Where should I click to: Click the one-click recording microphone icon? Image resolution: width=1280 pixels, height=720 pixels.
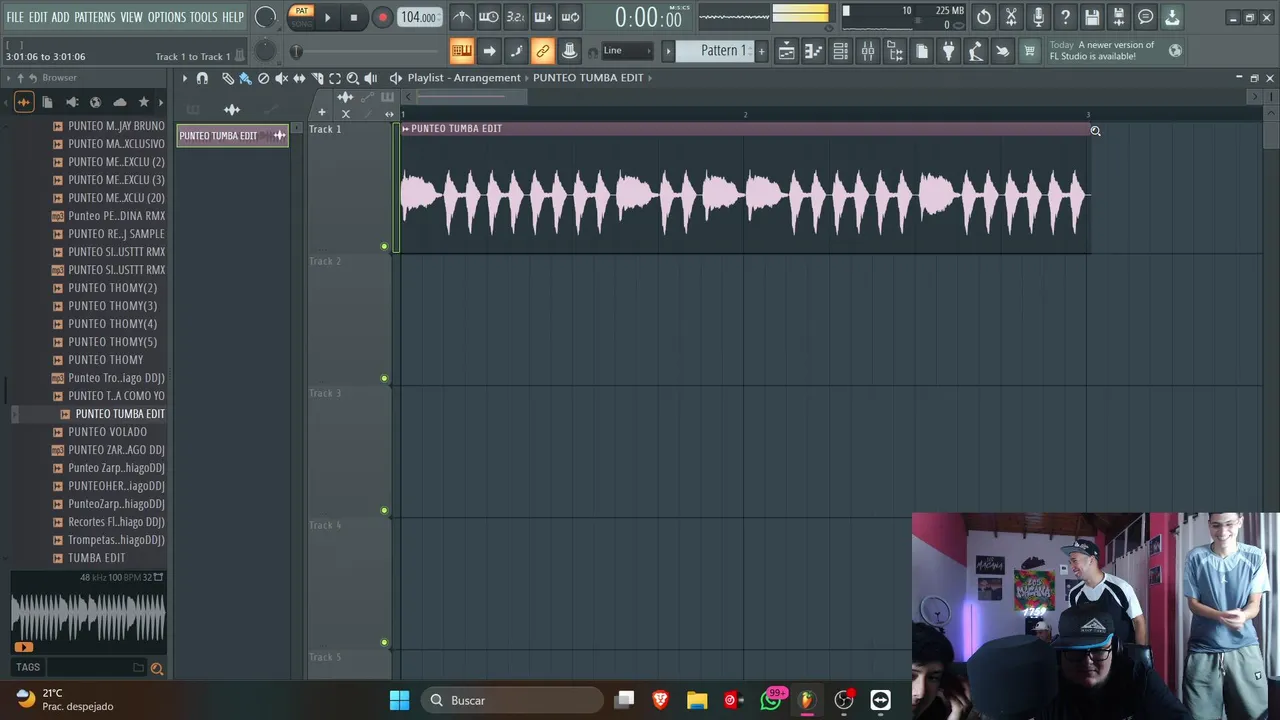1038,17
